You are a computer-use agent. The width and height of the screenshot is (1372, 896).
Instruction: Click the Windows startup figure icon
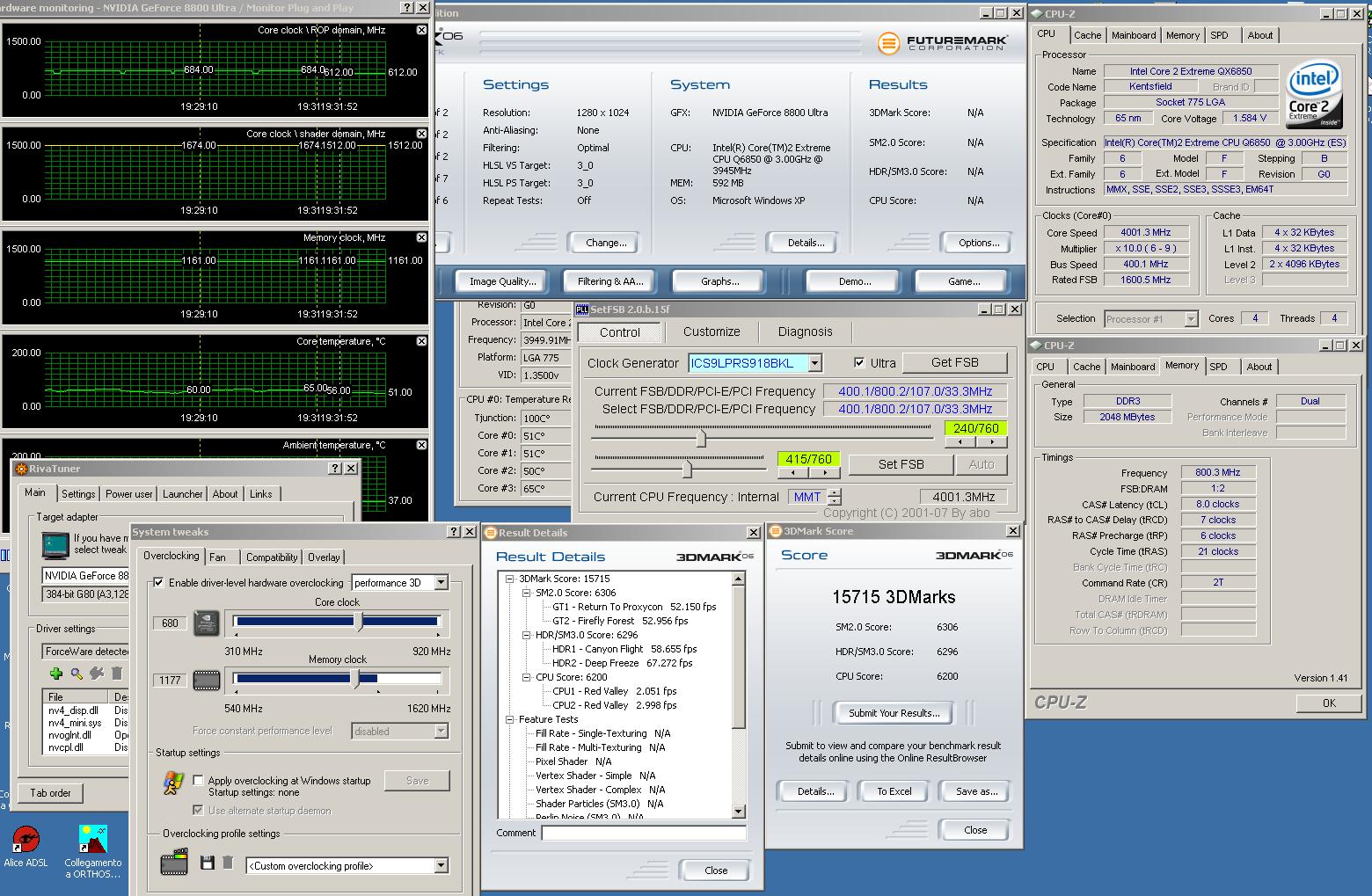173,783
